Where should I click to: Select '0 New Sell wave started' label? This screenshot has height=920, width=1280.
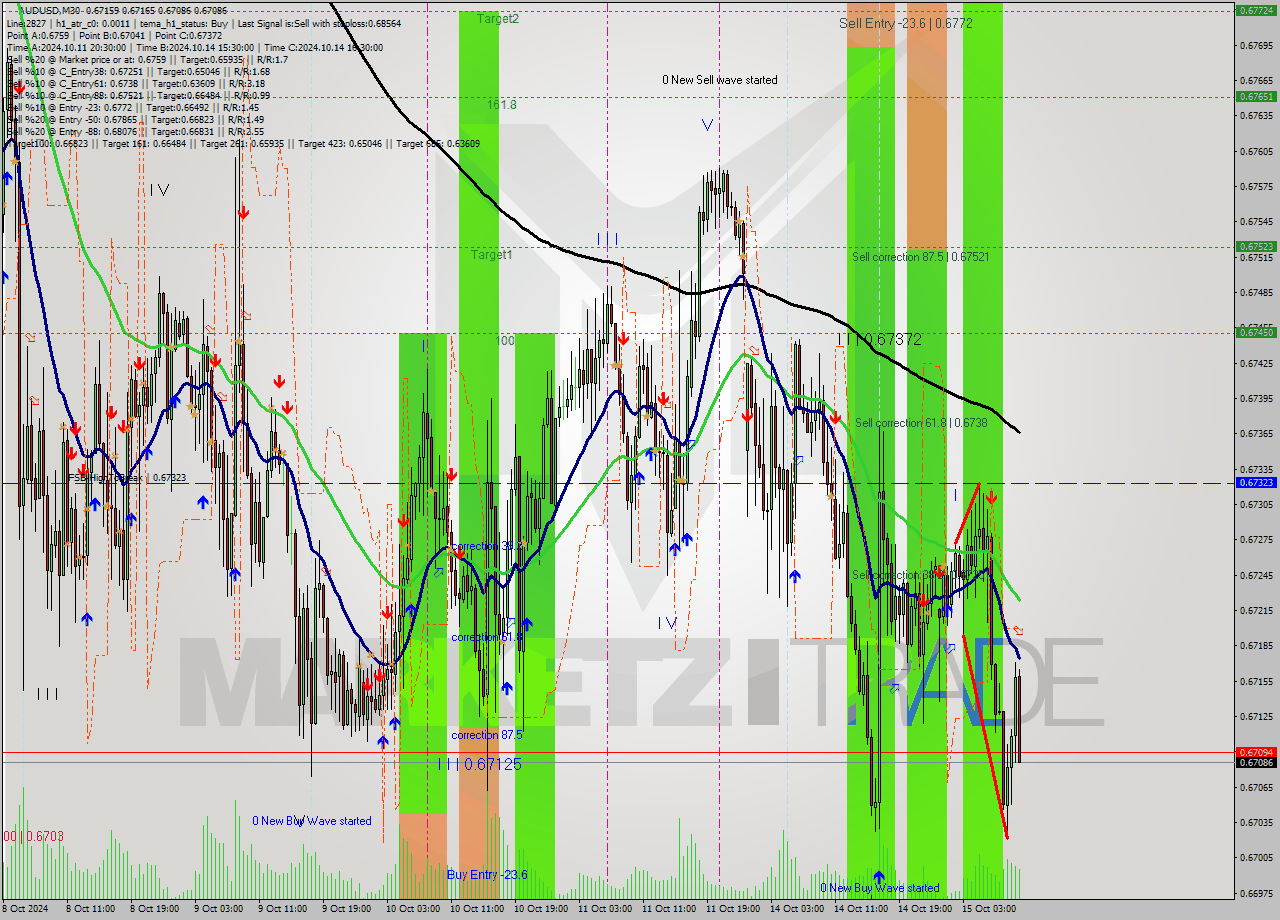click(719, 80)
